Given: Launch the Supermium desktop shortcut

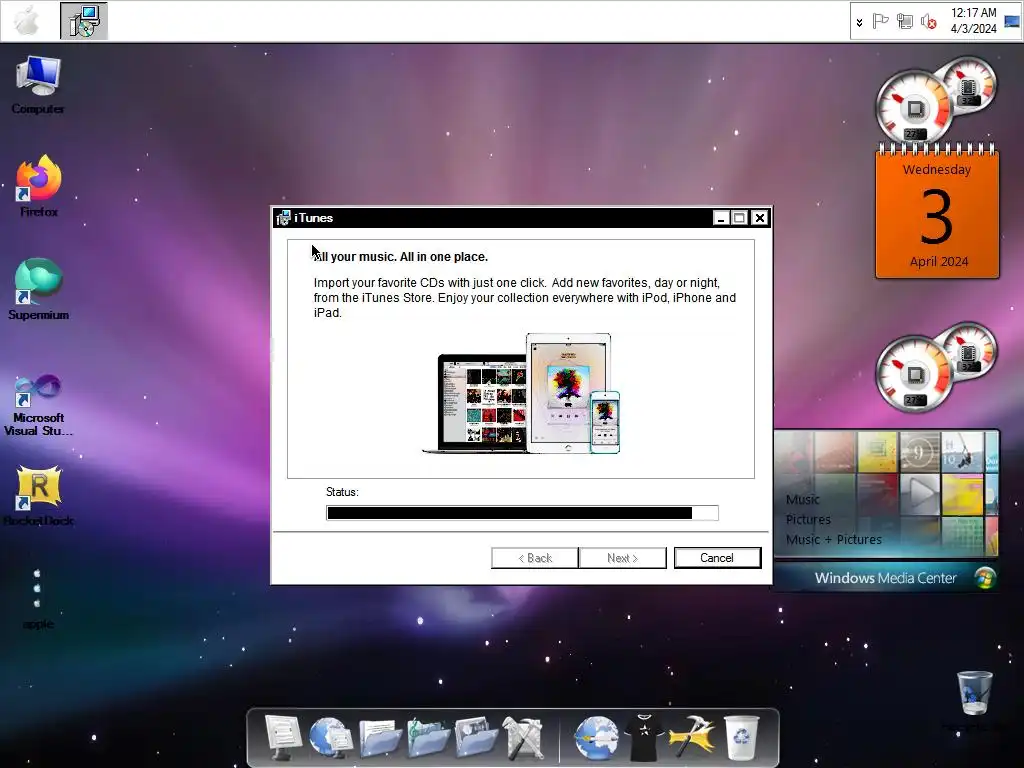Looking at the screenshot, I should [x=39, y=289].
